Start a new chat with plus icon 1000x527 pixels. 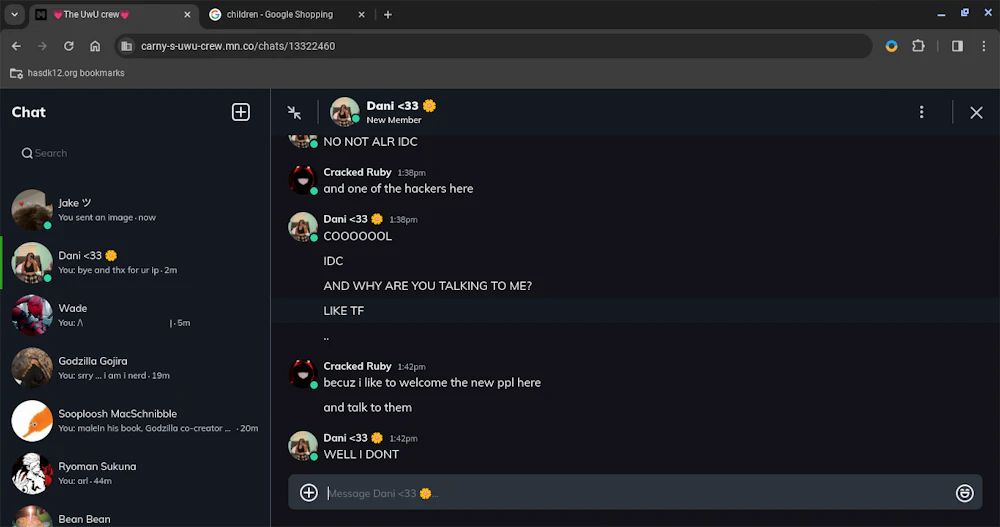240,112
